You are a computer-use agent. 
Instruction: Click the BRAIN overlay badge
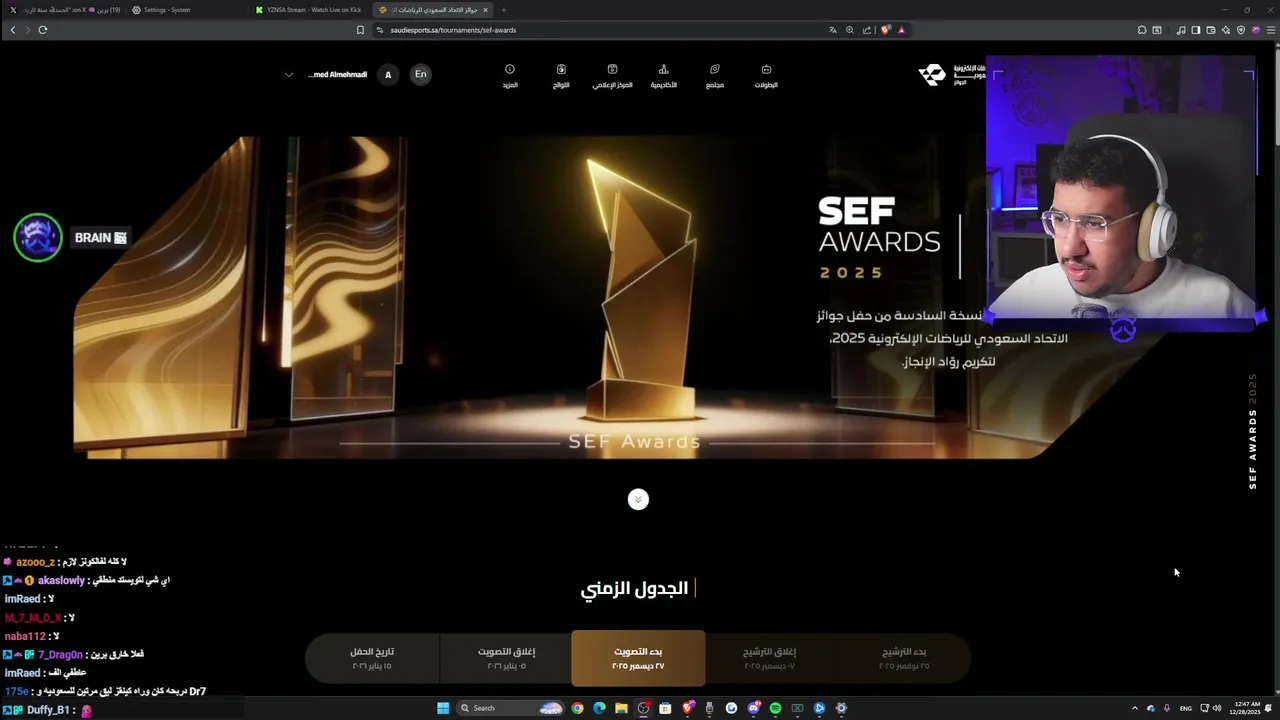tap(71, 238)
